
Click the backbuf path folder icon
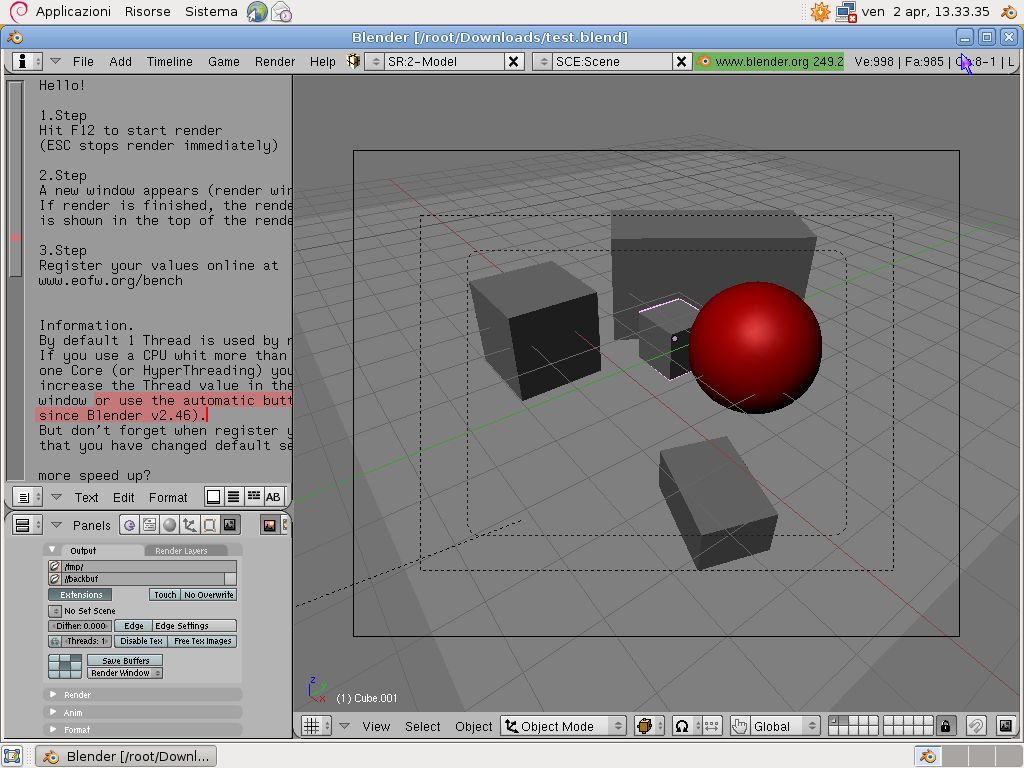(55, 579)
